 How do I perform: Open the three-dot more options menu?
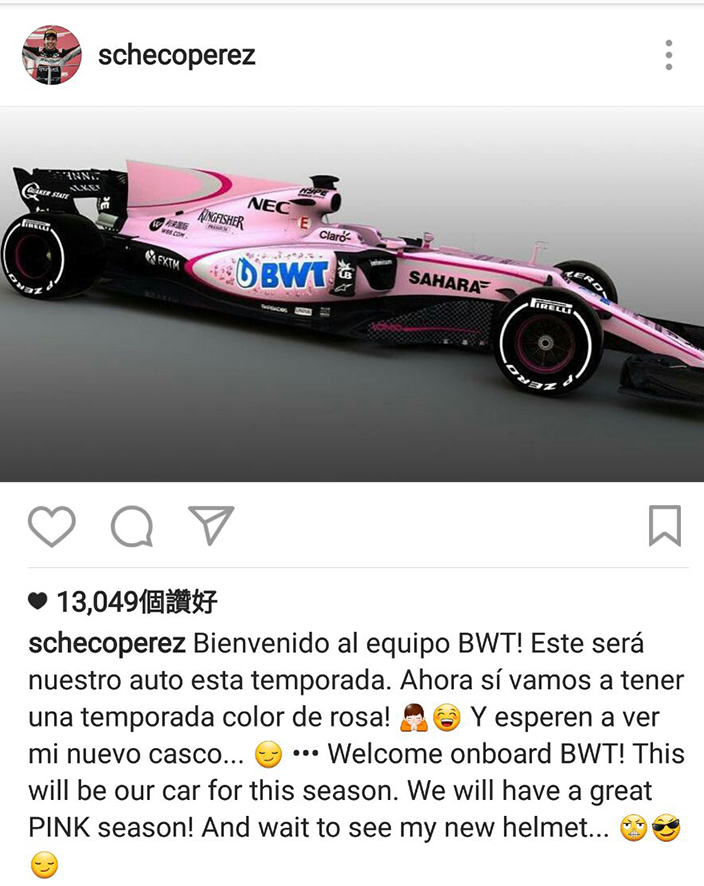[669, 55]
